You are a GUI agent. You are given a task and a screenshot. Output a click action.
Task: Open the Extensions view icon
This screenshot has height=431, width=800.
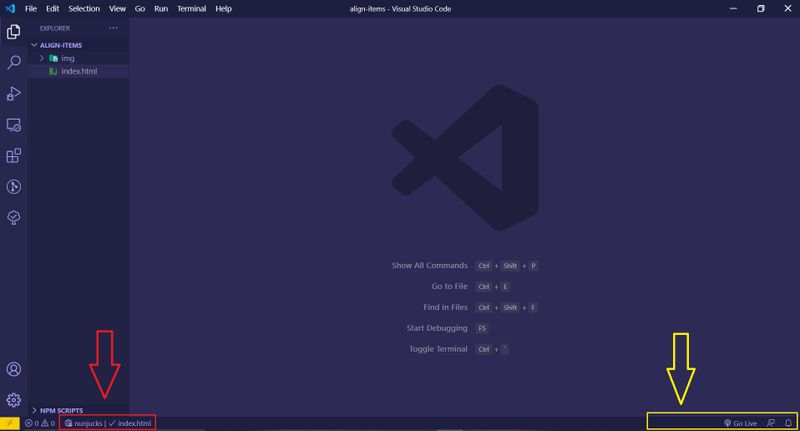pos(14,156)
